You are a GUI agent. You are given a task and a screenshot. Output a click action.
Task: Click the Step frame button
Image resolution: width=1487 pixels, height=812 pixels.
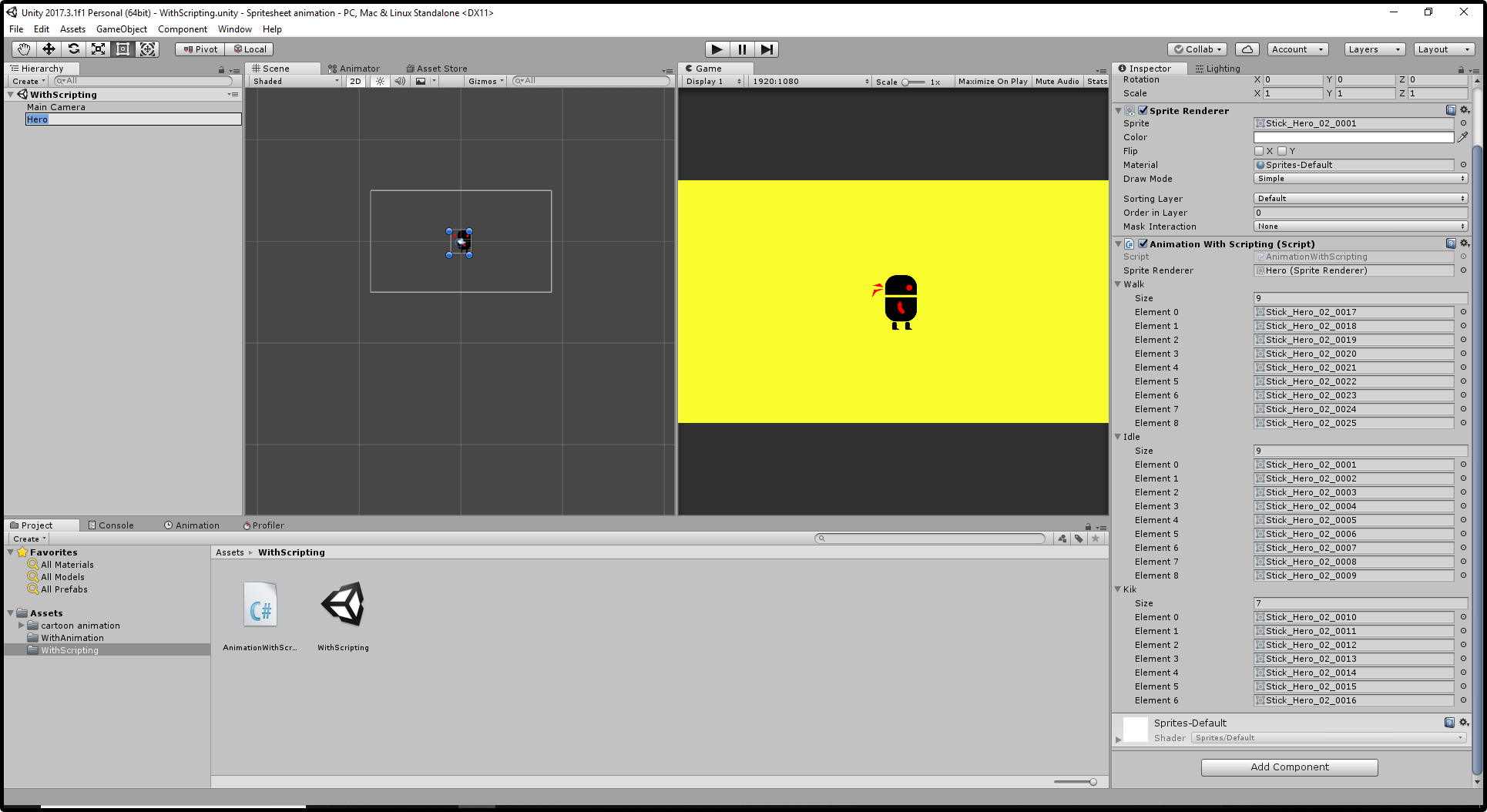point(767,49)
